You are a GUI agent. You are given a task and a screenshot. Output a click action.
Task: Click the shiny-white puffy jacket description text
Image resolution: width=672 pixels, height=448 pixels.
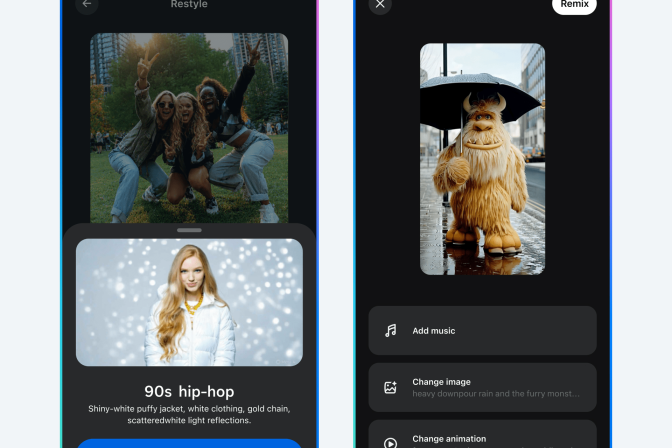pyautogui.click(x=189, y=414)
